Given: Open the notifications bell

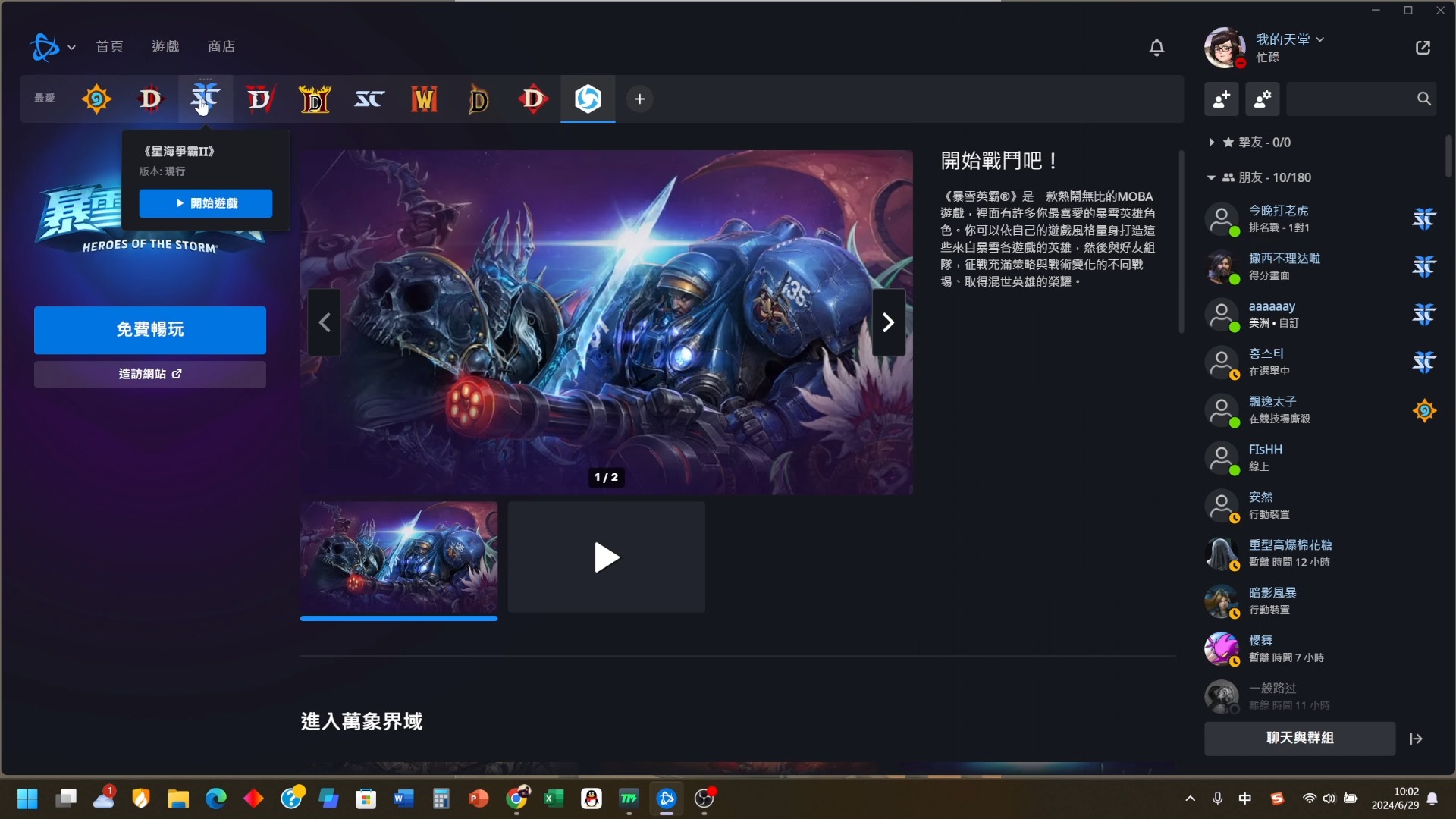Looking at the screenshot, I should [x=1156, y=48].
